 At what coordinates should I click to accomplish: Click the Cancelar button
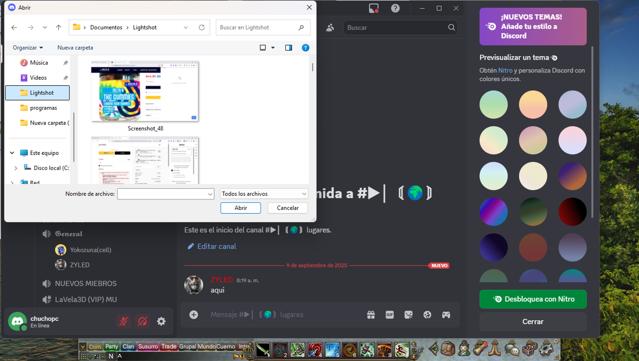pyautogui.click(x=287, y=208)
